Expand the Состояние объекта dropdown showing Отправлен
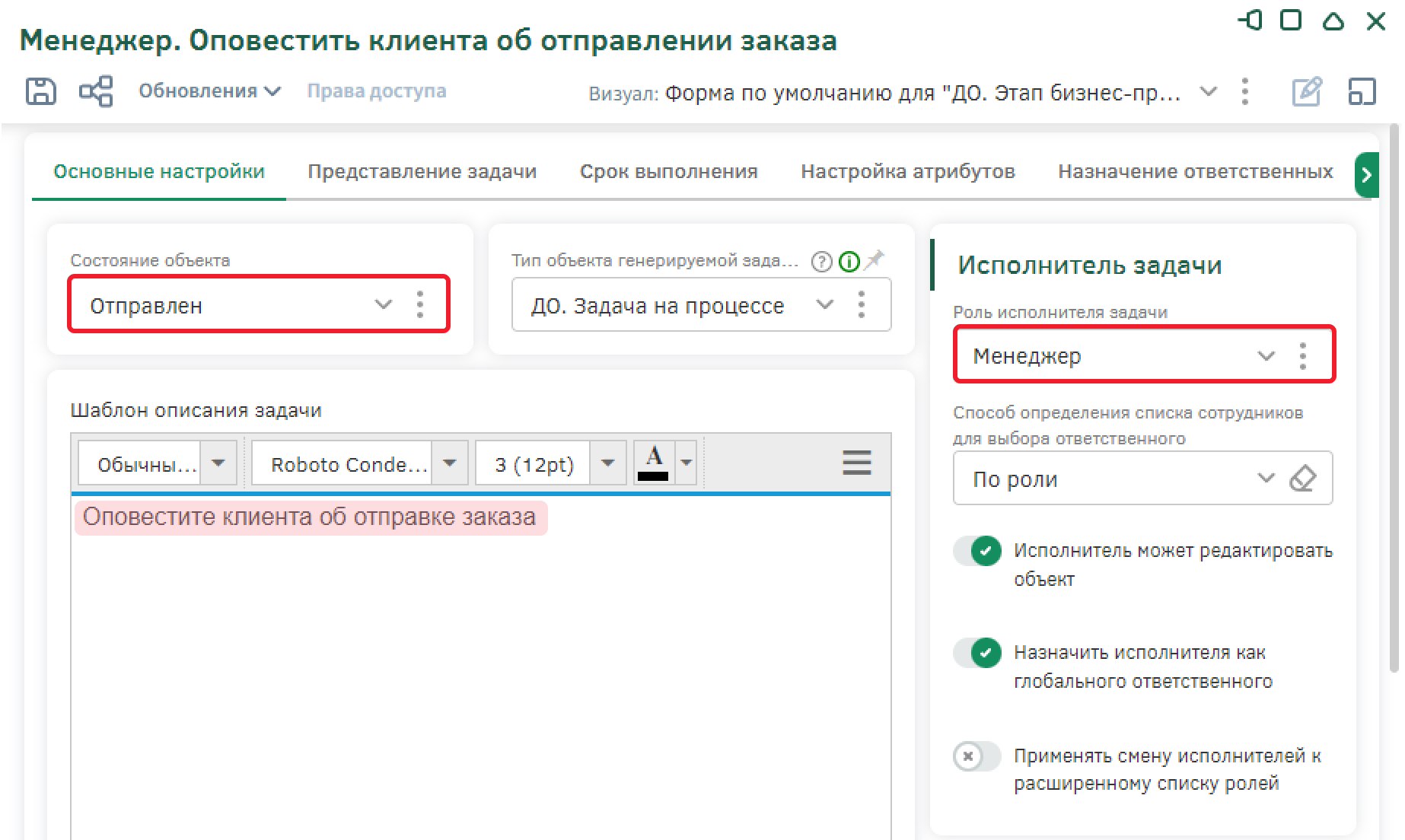The width and height of the screenshot is (1405, 840). 383,305
